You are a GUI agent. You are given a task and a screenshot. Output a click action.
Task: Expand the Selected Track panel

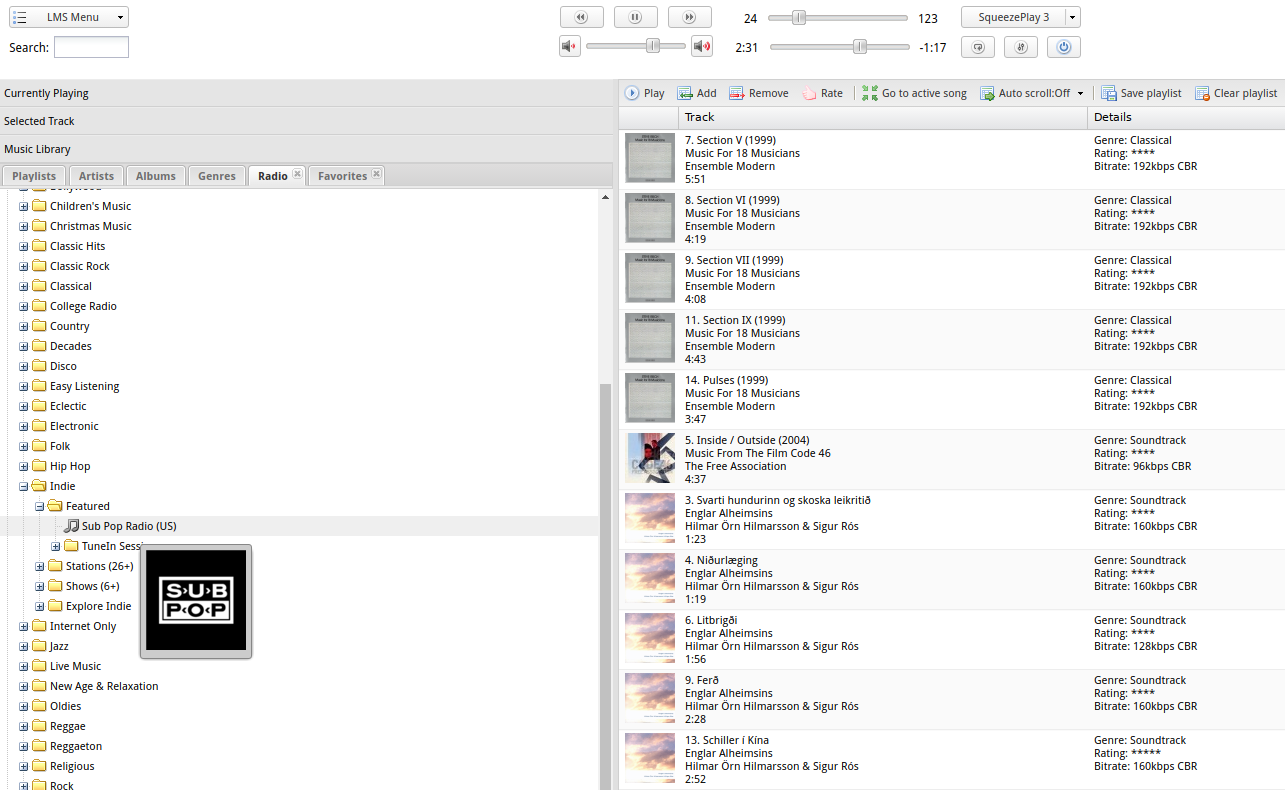[307, 121]
